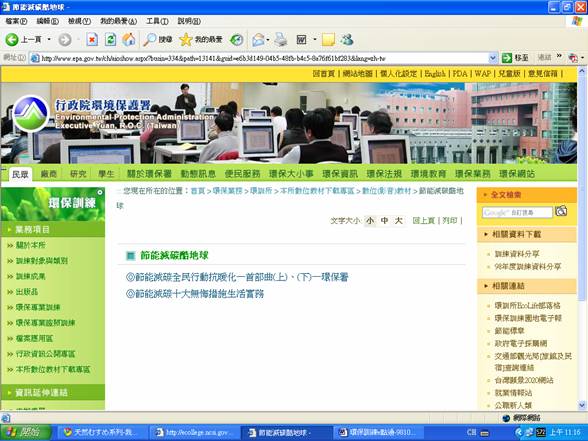Viewport: 588px width, 441px height.
Task: Click the Print toolbar icon
Action: (280, 39)
